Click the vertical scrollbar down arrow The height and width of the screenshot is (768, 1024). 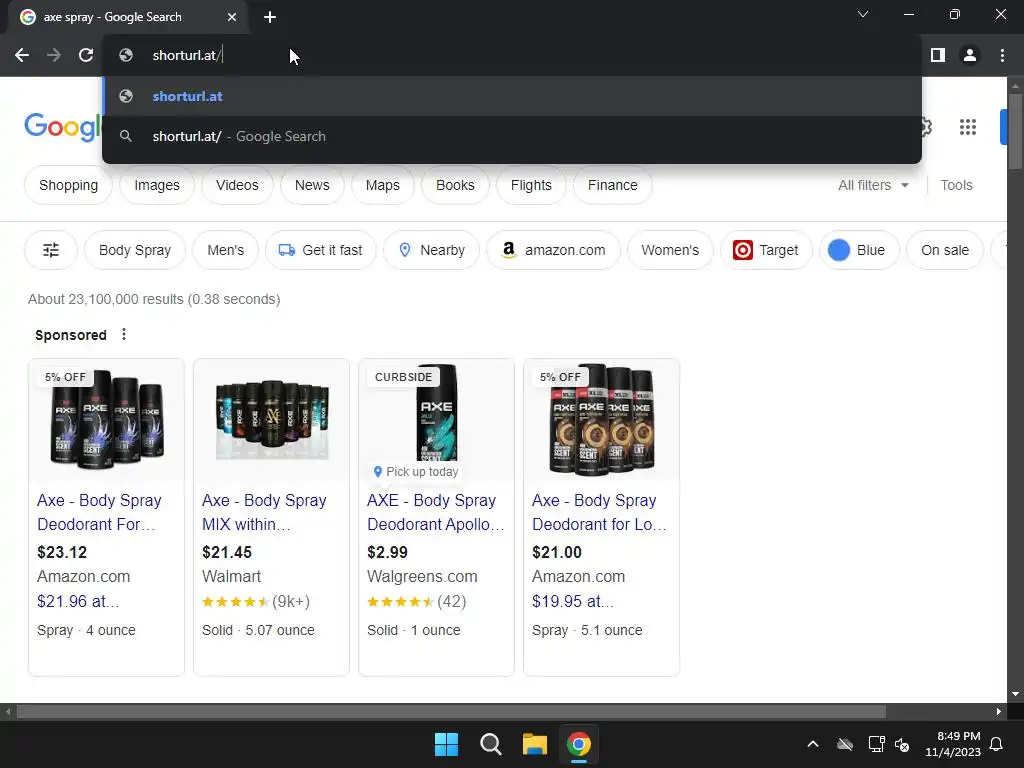coord(1015,694)
